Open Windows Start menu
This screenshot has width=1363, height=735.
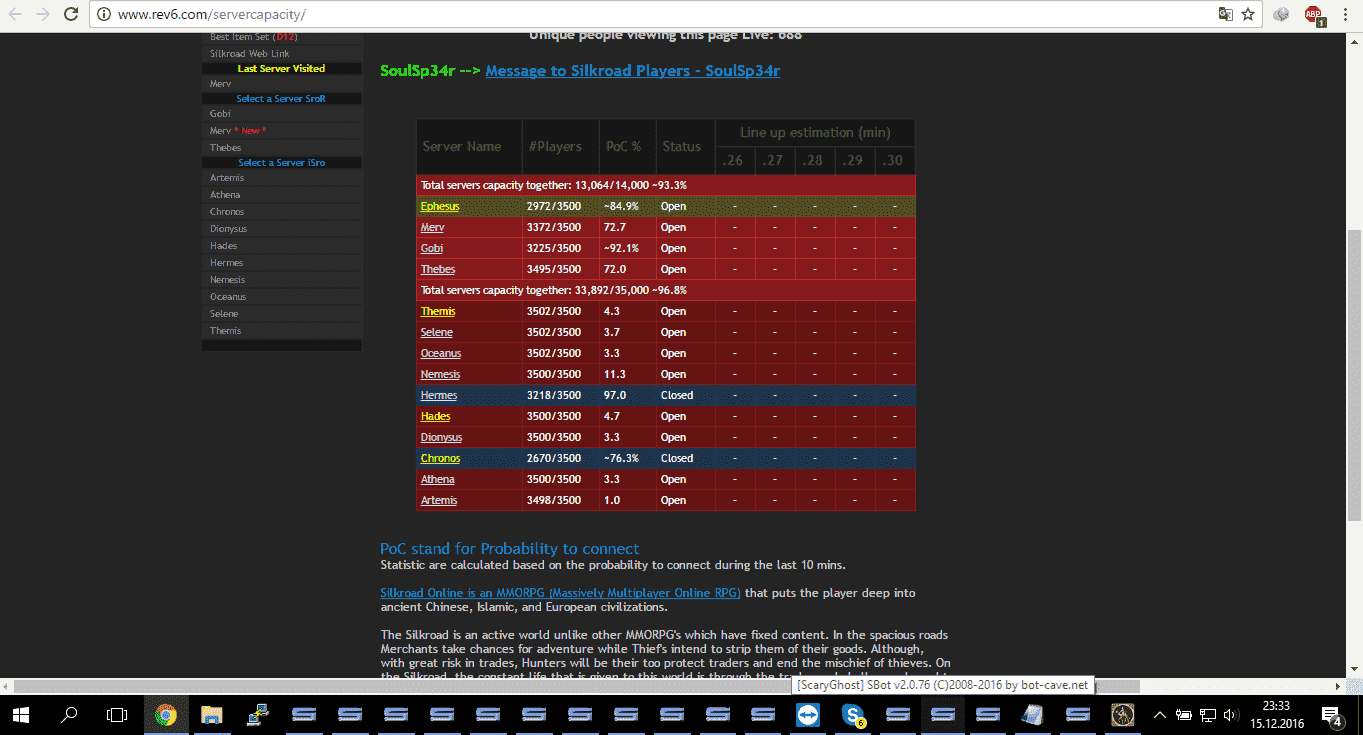pos(22,716)
